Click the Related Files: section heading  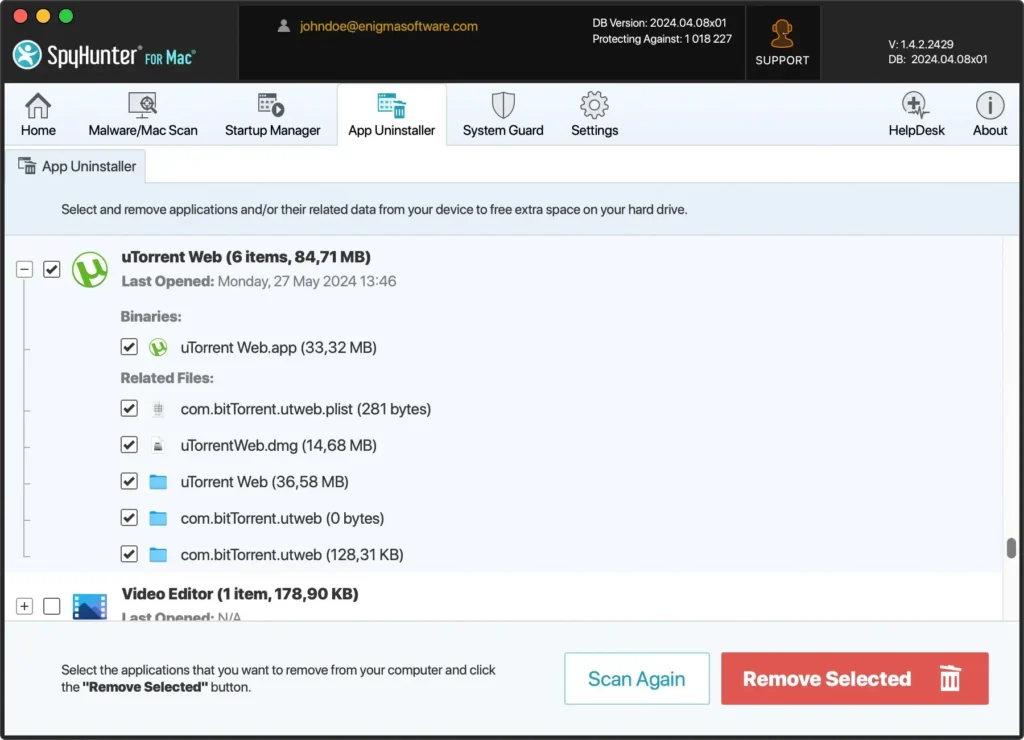(x=167, y=378)
